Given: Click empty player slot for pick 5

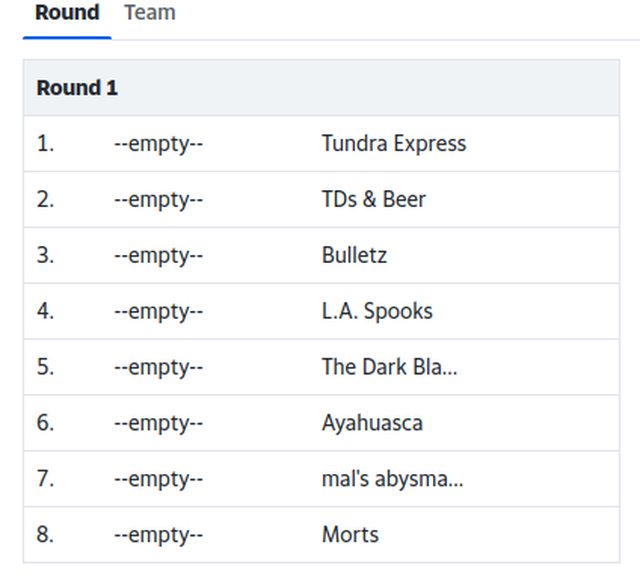Looking at the screenshot, I should (158, 367).
